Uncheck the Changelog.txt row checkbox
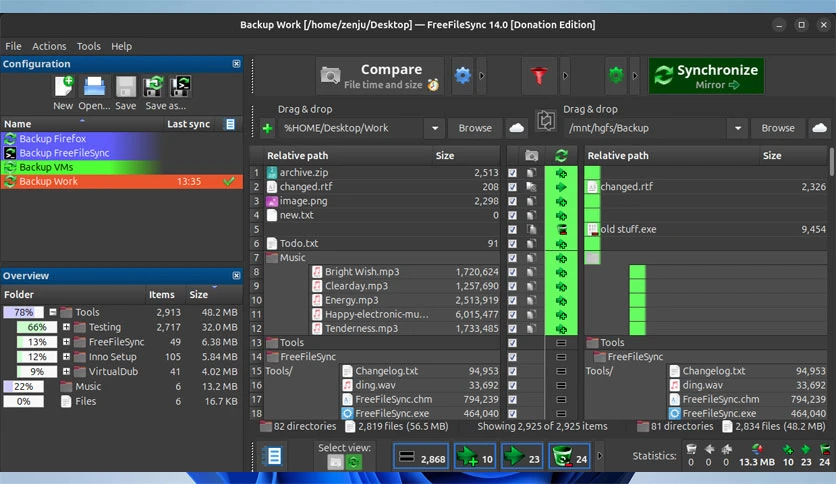The height and width of the screenshot is (484, 836). click(x=512, y=371)
